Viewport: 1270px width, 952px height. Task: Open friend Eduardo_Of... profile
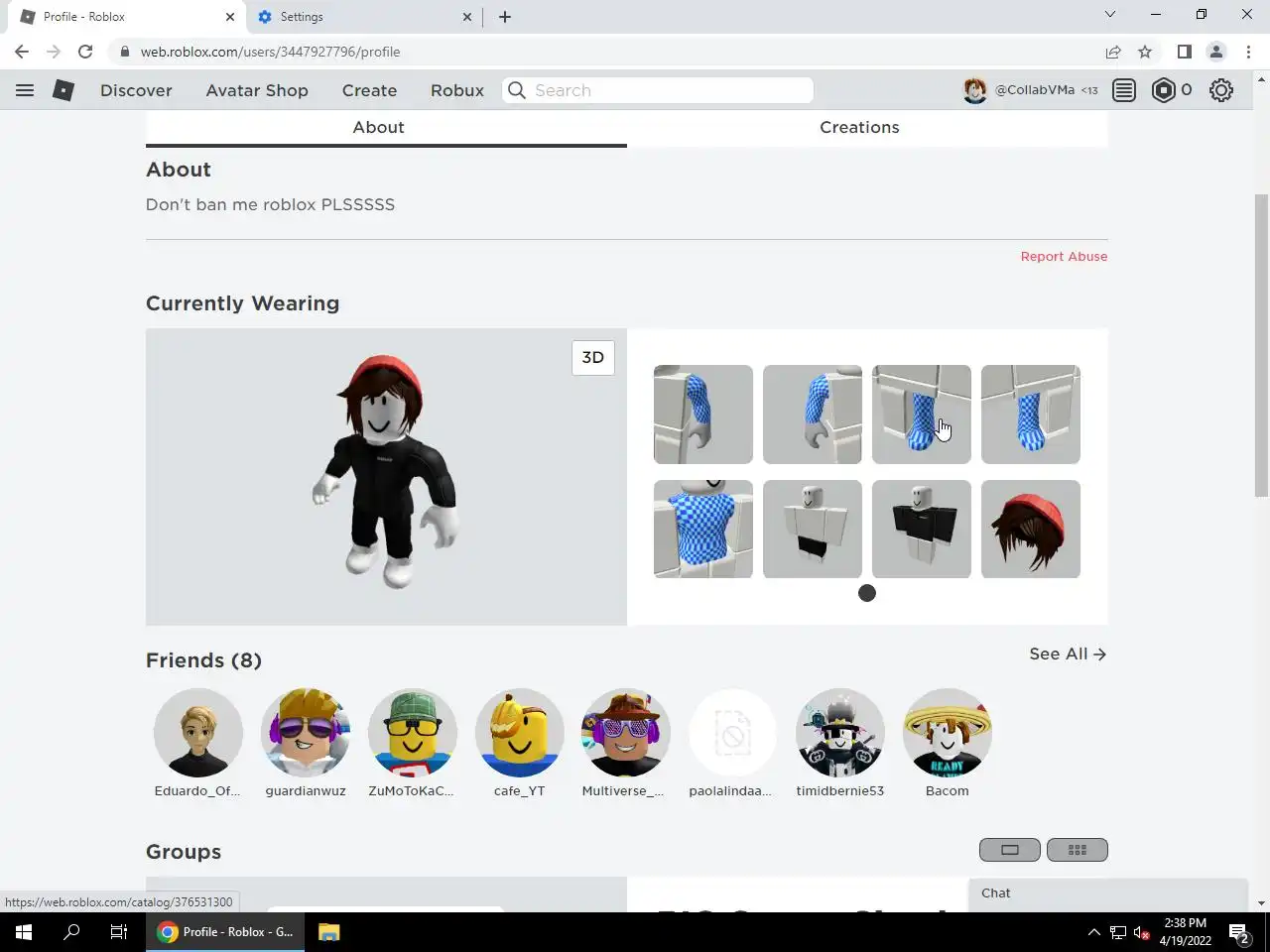[x=198, y=733]
